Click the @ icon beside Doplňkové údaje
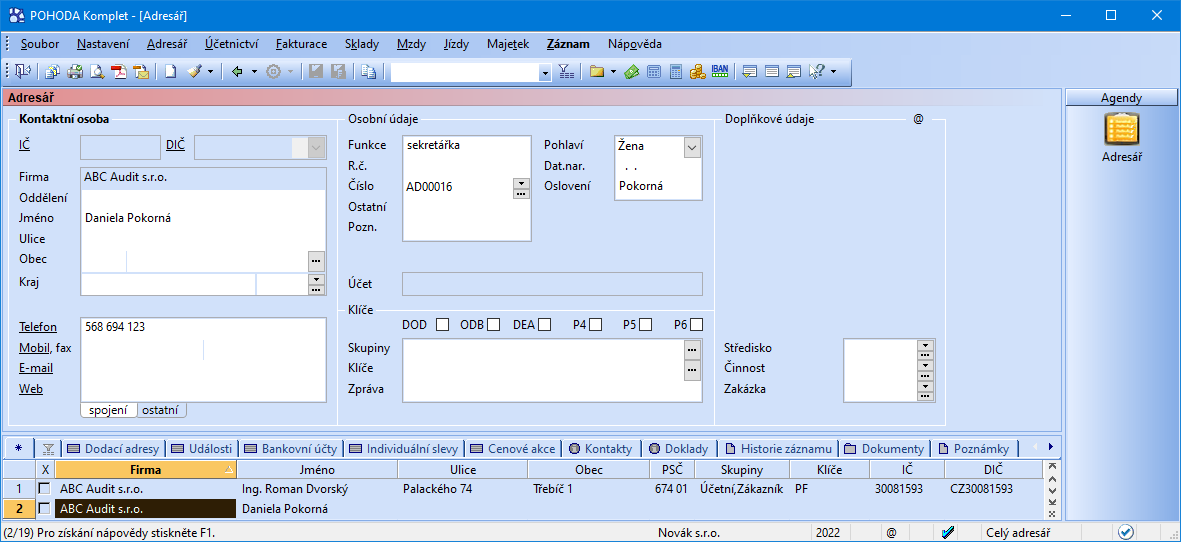This screenshot has height=542, width=1181. pos(918,119)
